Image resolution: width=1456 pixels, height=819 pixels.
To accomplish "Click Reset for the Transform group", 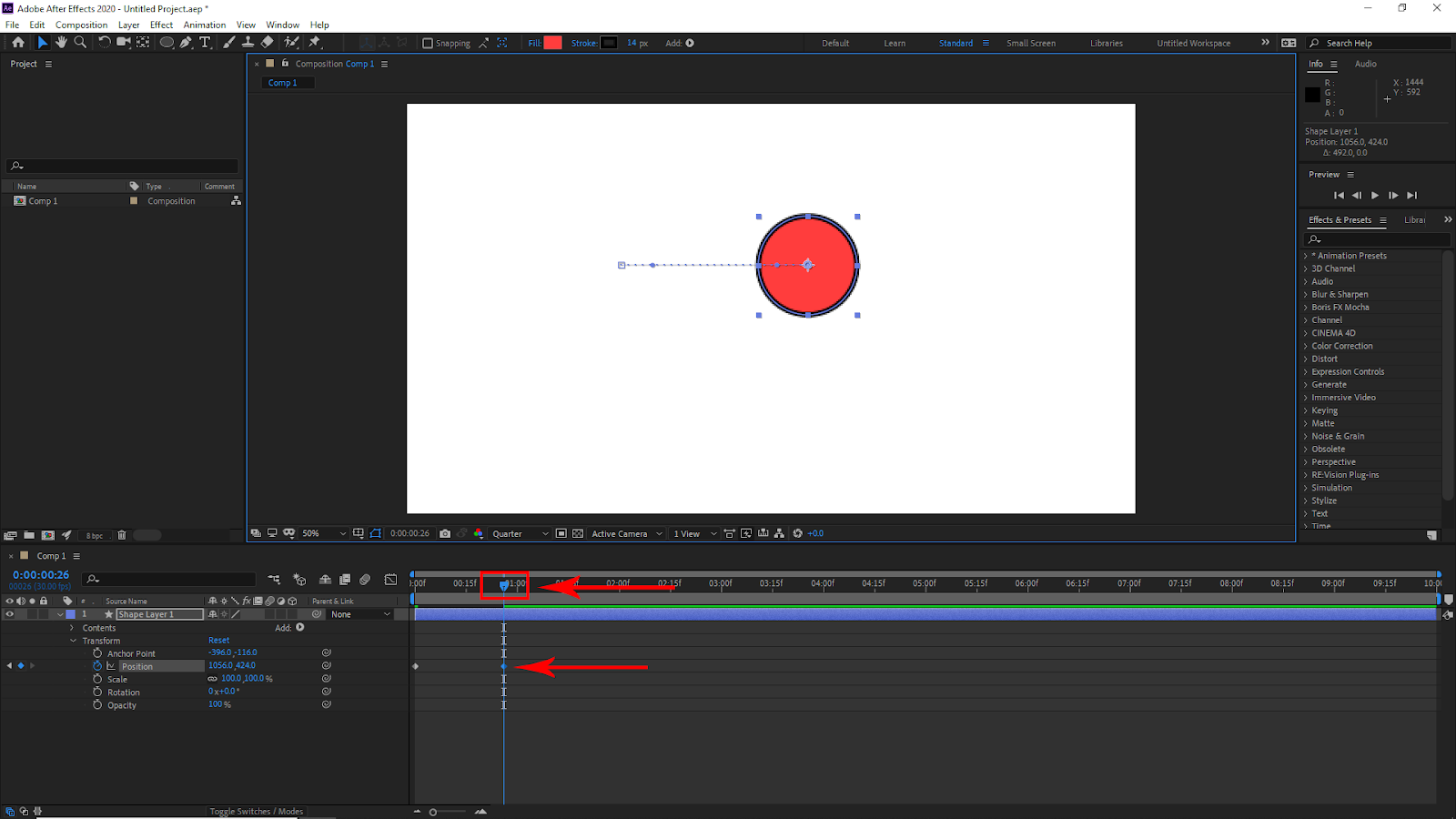I will click(219, 641).
